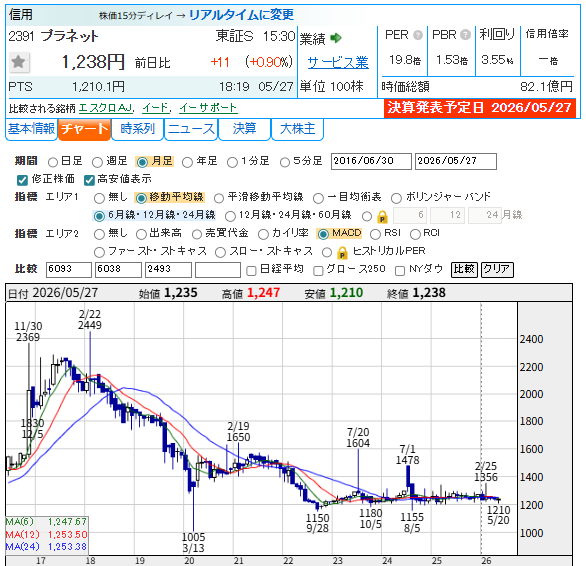The image size is (586, 566).
Task: Select the 平滑移動平均線 indicator
Action: (219, 198)
